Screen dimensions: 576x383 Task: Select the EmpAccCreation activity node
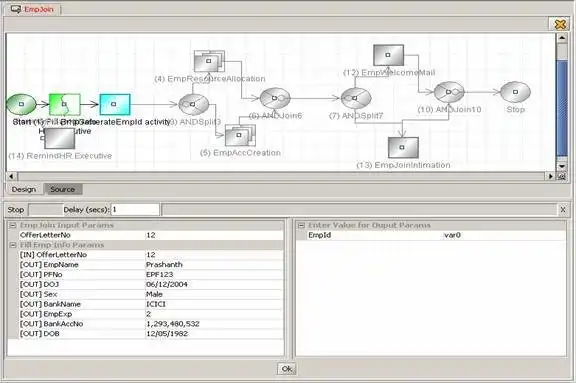coord(240,135)
